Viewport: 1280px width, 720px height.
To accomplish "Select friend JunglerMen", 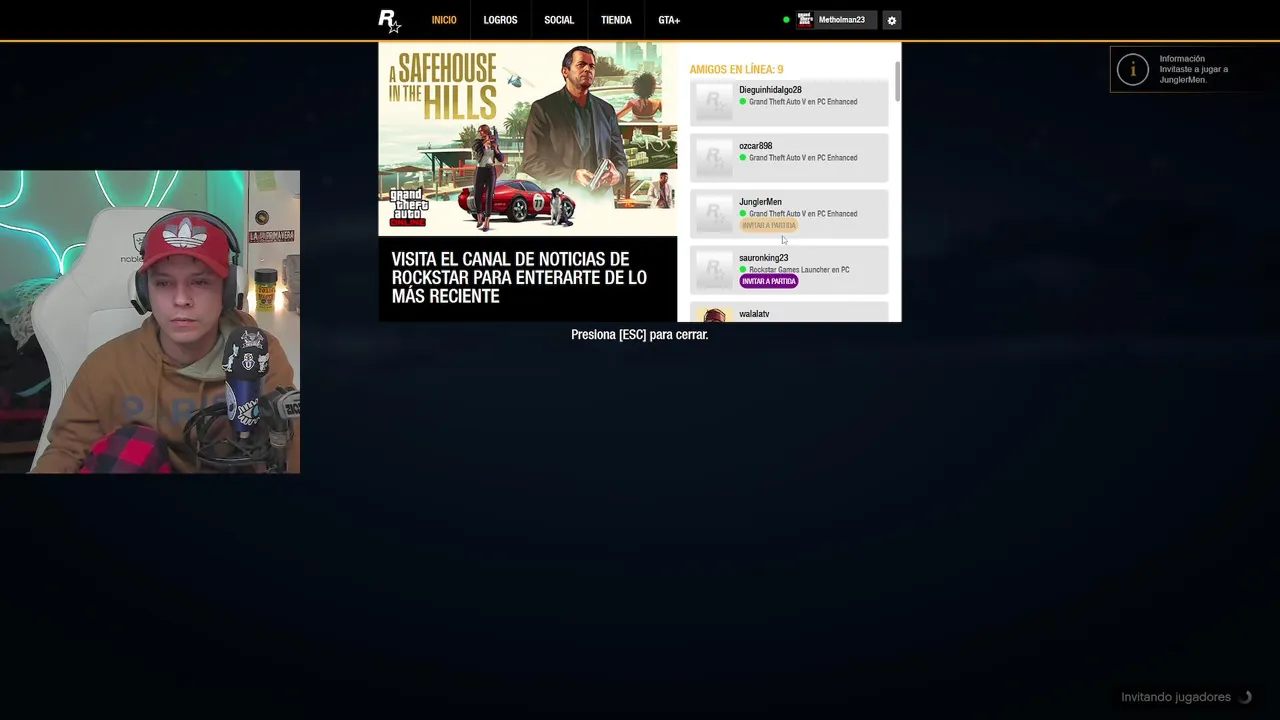I will pyautogui.click(x=789, y=214).
